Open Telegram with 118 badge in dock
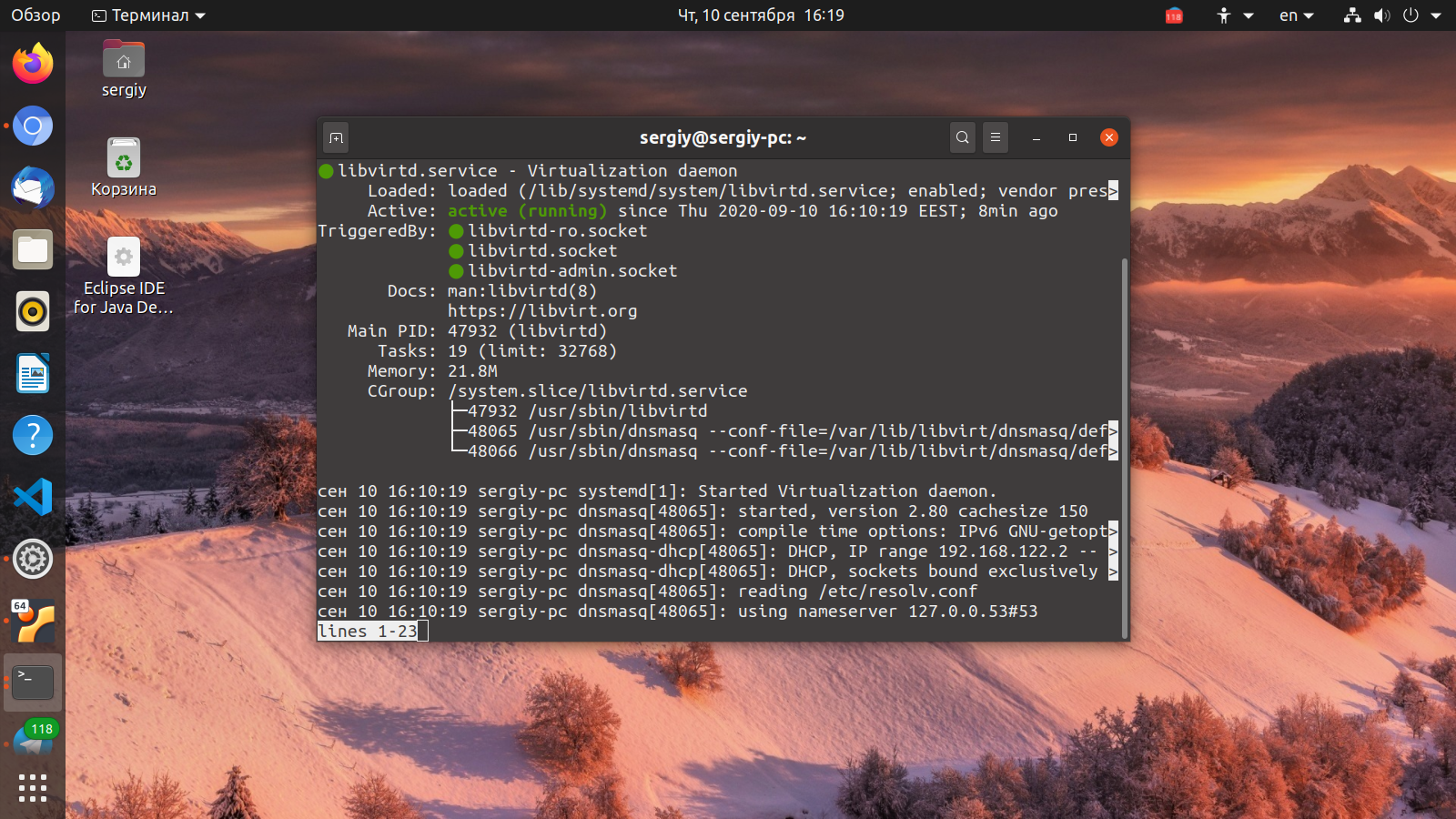 [x=33, y=739]
